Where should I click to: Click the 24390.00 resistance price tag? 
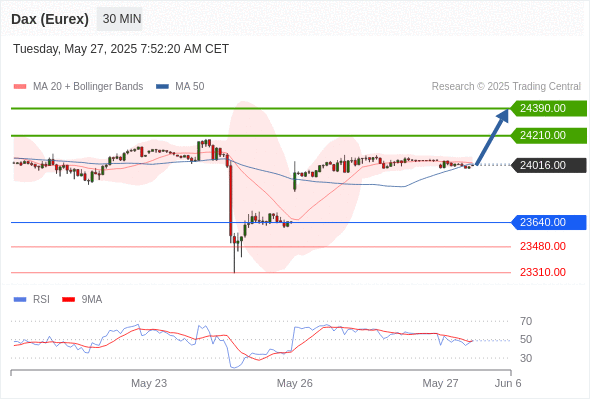[x=548, y=108]
